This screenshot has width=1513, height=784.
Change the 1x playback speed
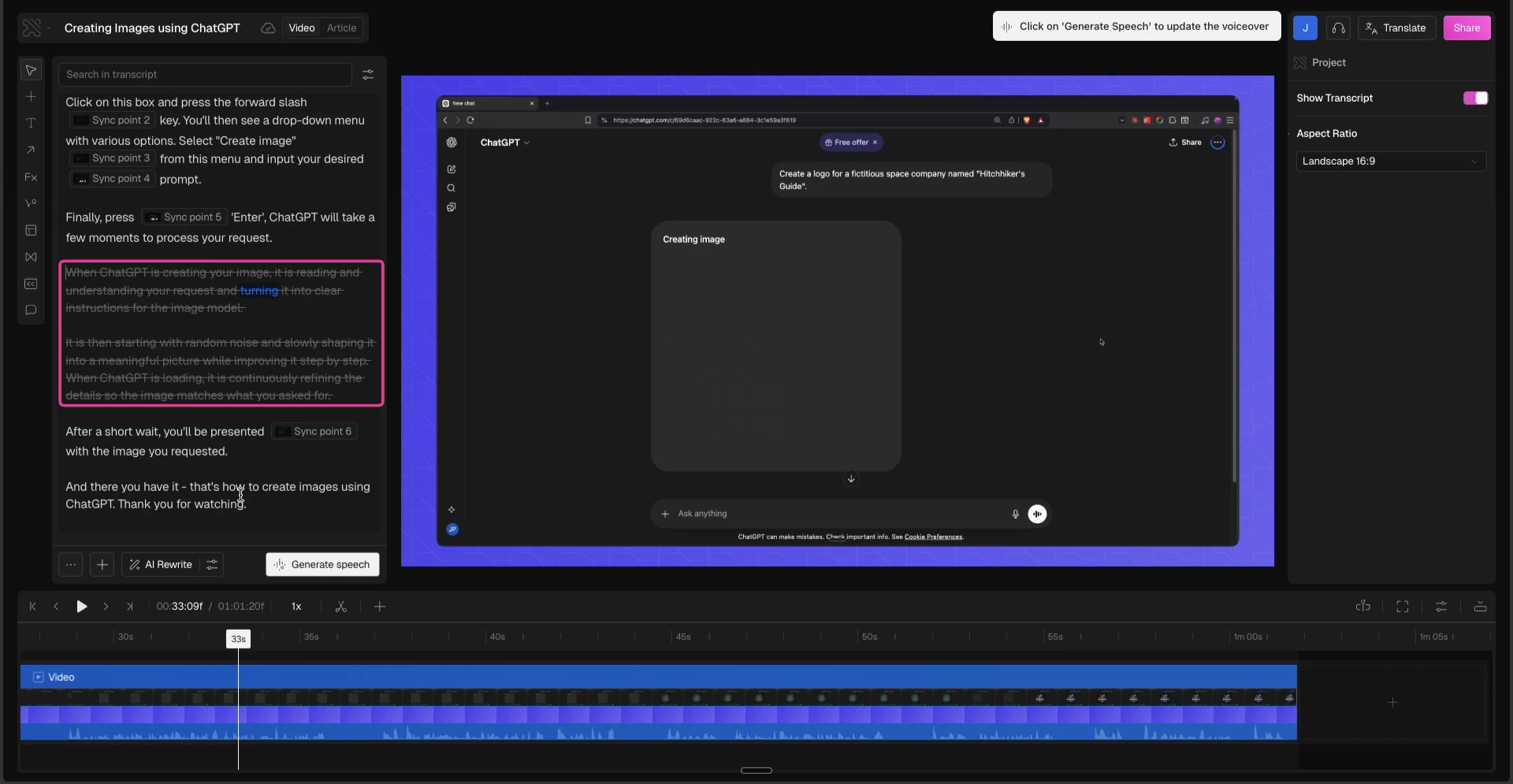(x=296, y=607)
